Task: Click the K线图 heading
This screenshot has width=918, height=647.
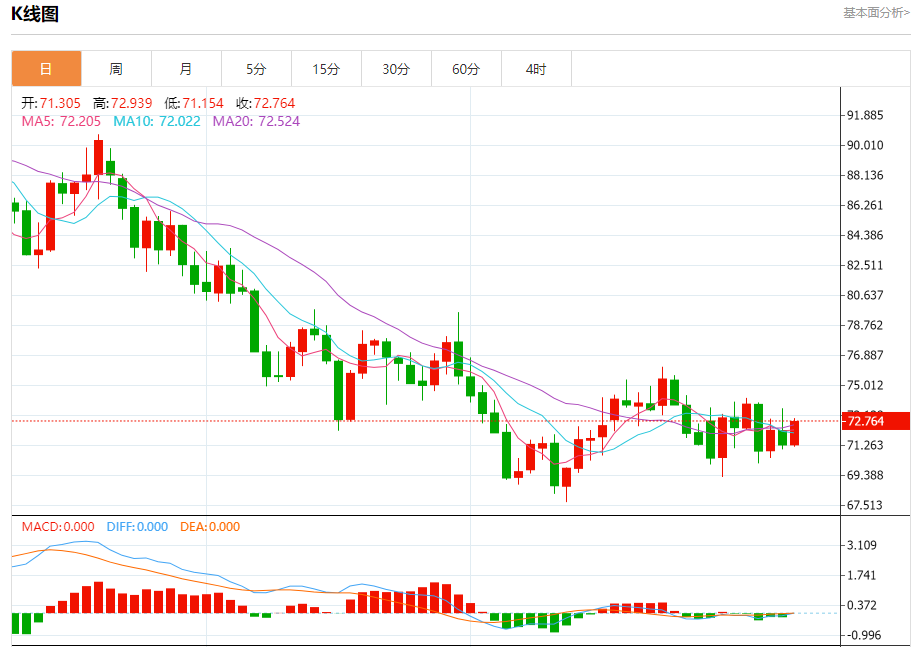Action: coord(35,13)
